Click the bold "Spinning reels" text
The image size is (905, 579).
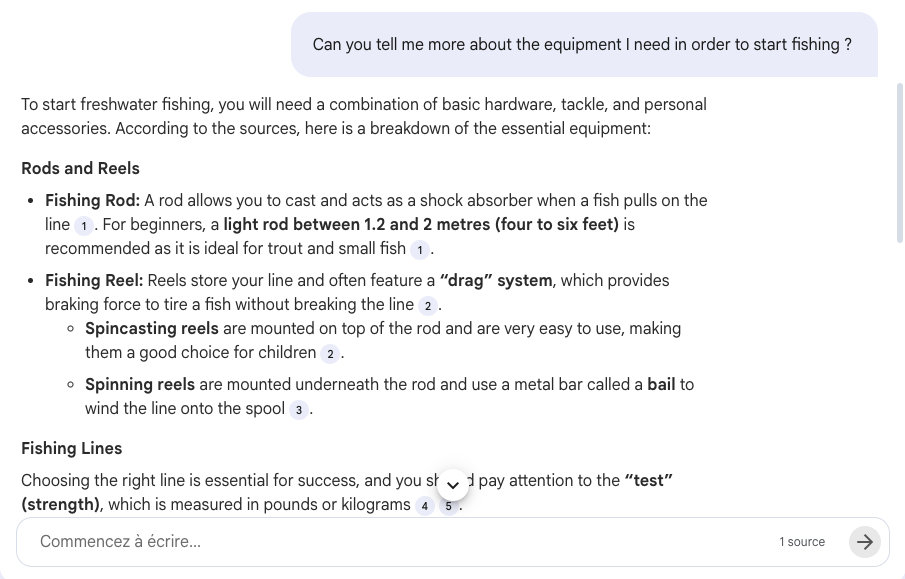point(140,384)
